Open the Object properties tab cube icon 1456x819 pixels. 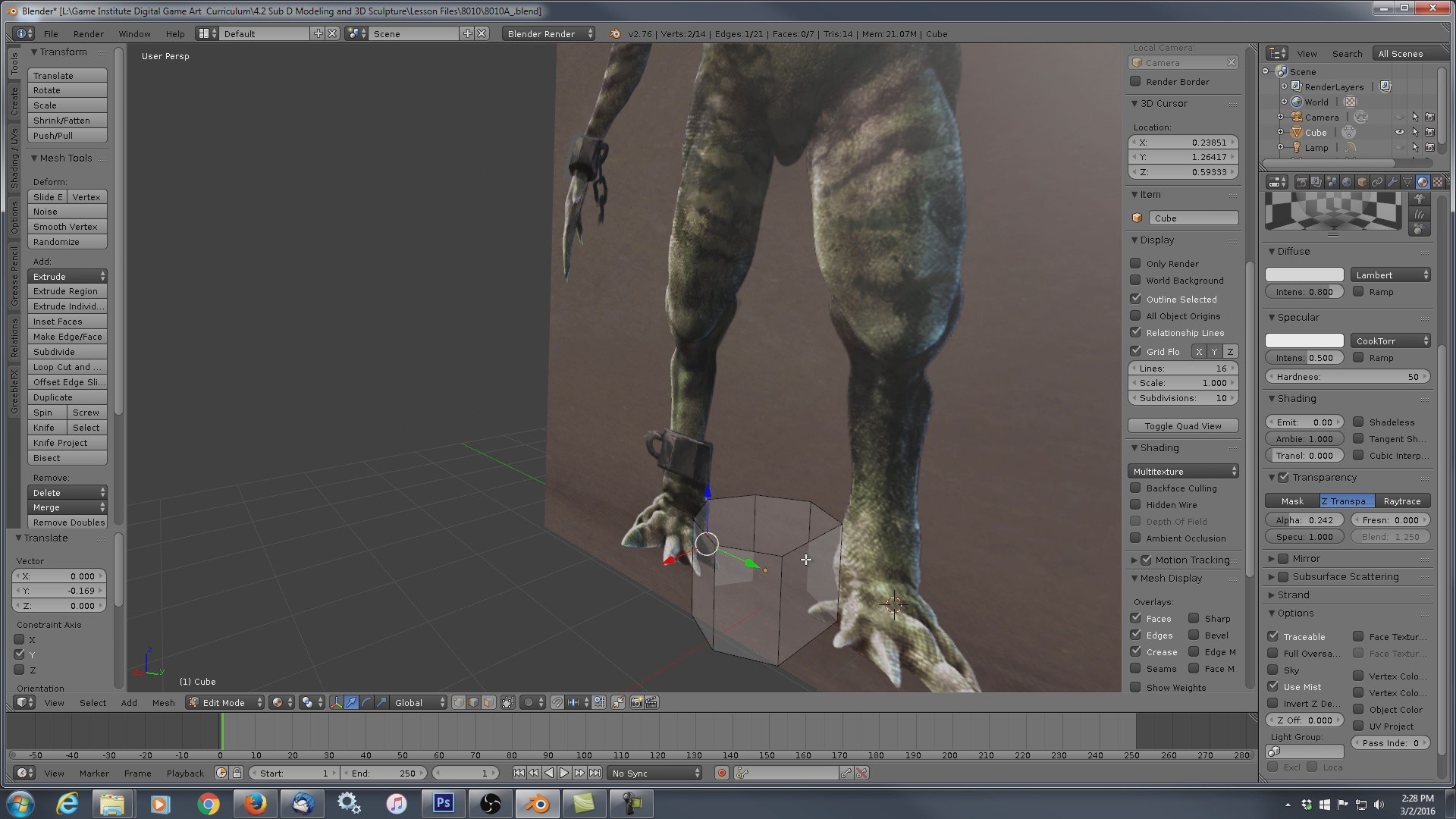pyautogui.click(x=1362, y=182)
